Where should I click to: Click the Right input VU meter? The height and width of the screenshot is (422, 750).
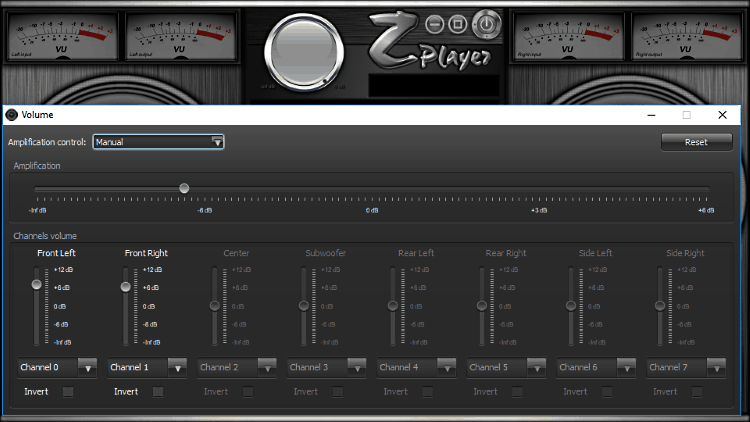[x=568, y=36]
